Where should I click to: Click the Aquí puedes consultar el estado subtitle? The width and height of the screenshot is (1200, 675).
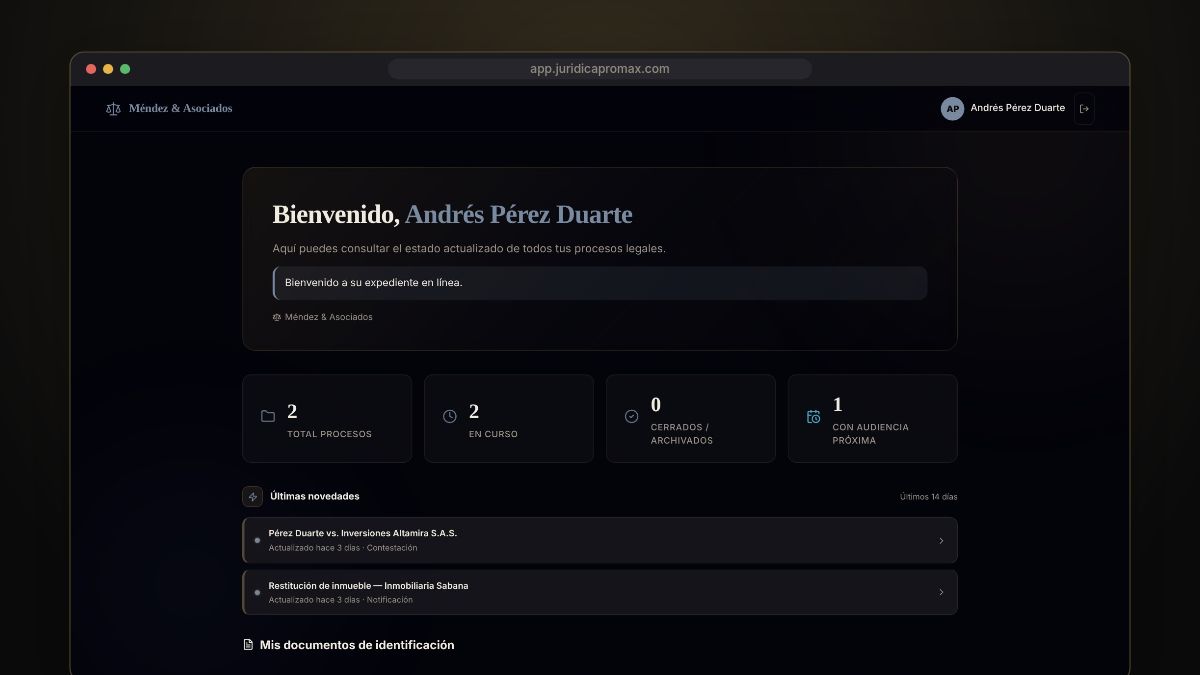(469, 248)
